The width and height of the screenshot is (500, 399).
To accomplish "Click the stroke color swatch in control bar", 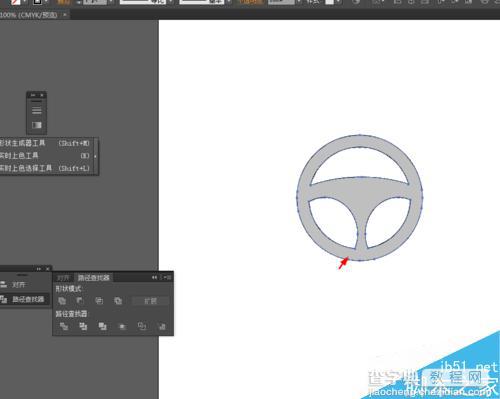I will tap(37, 2).
